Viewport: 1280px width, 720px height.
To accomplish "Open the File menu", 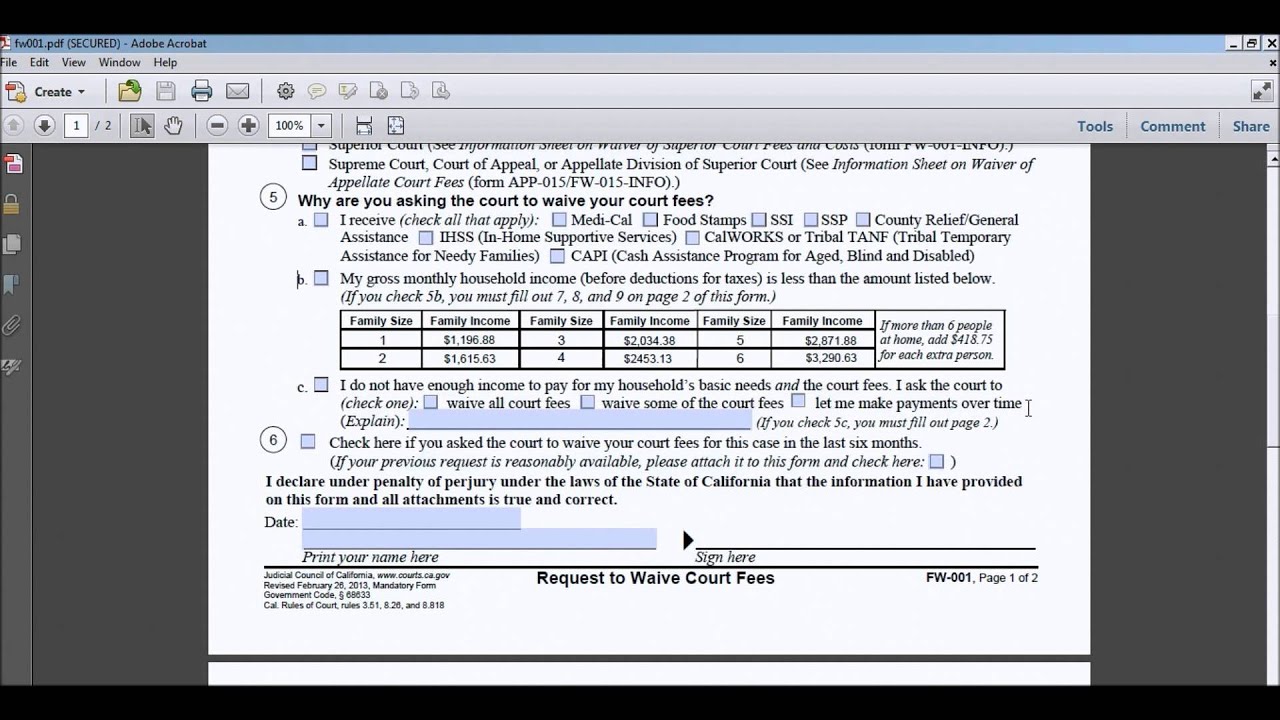I will (x=8, y=62).
